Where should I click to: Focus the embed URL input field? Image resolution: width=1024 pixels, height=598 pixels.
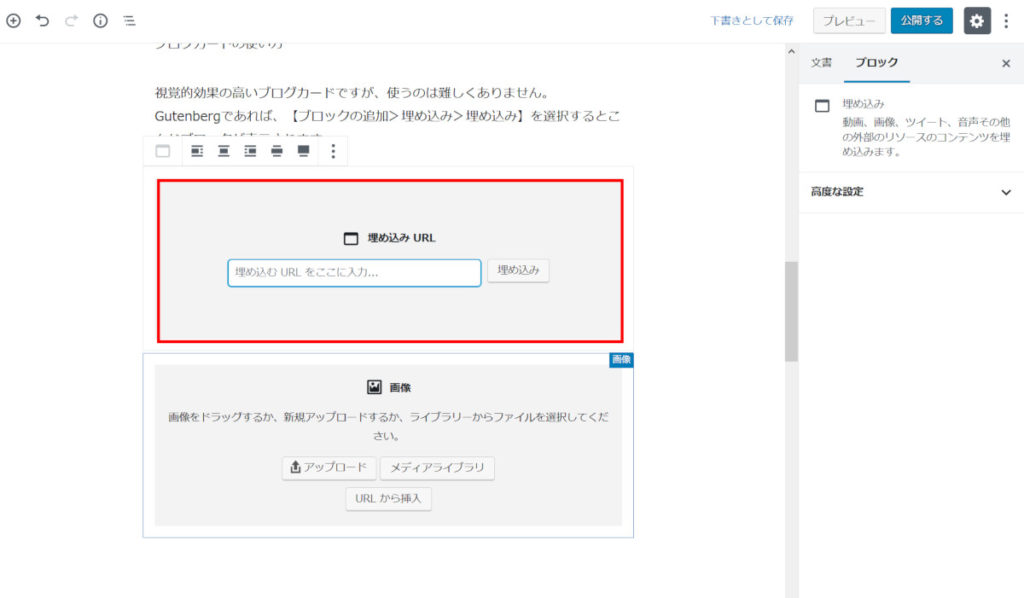(354, 273)
